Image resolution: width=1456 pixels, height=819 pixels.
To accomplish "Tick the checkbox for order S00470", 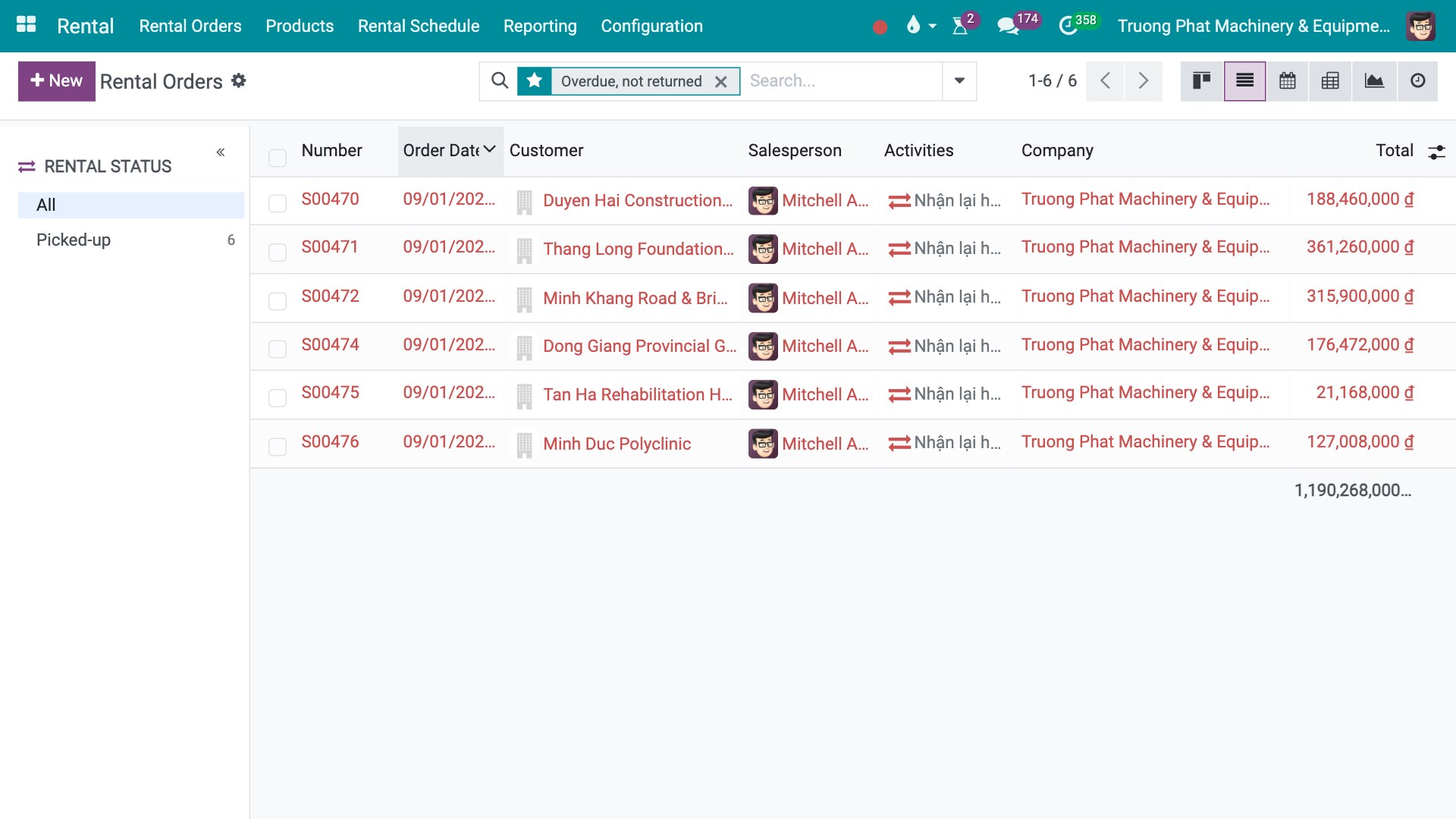I will 278,203.
